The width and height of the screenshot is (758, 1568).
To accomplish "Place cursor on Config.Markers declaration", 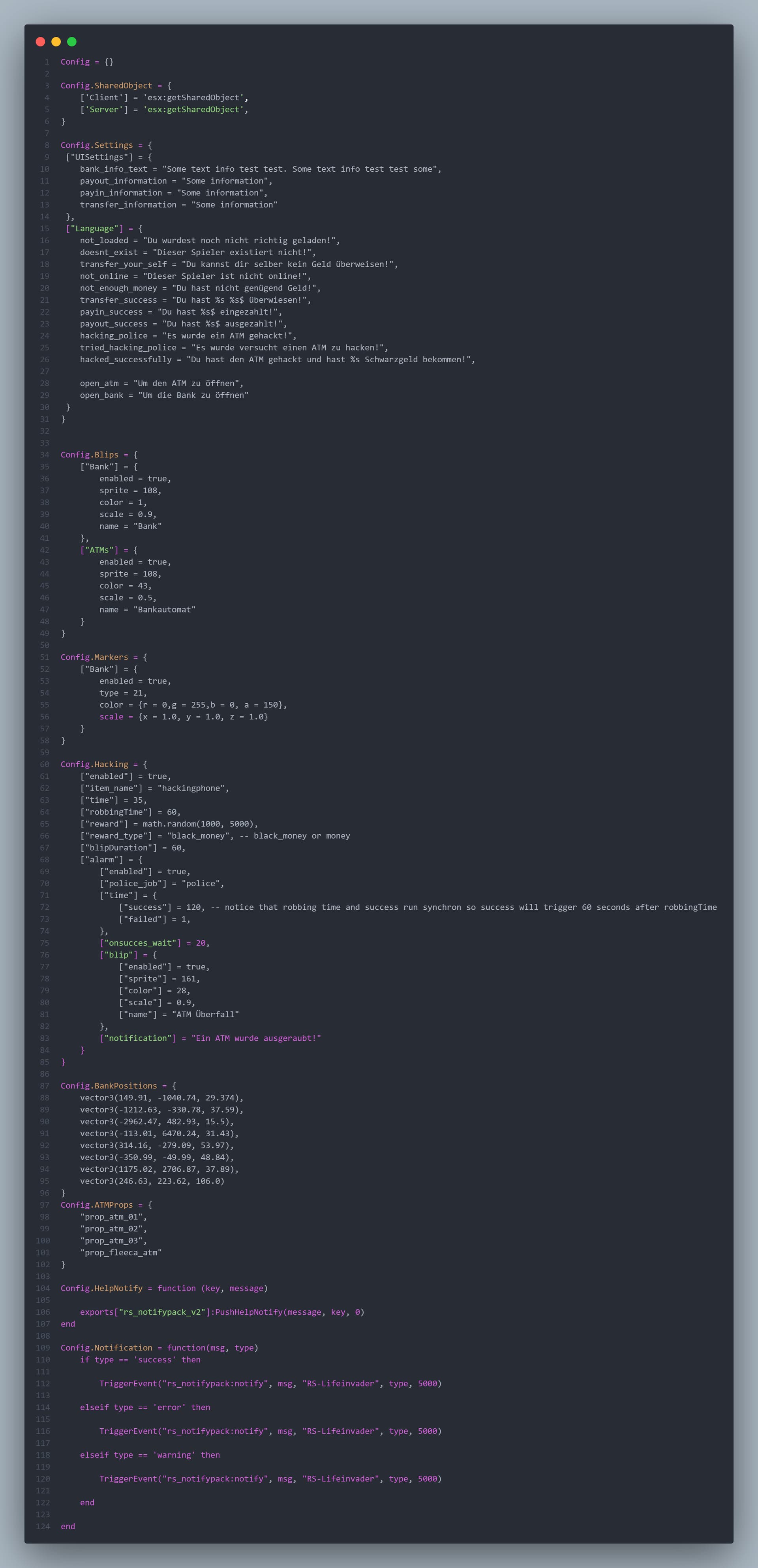I will pyautogui.click(x=94, y=658).
